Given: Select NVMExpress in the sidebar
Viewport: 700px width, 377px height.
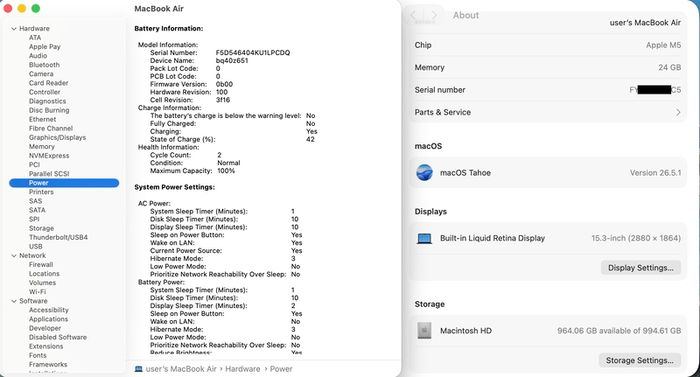Looking at the screenshot, I should (49, 155).
